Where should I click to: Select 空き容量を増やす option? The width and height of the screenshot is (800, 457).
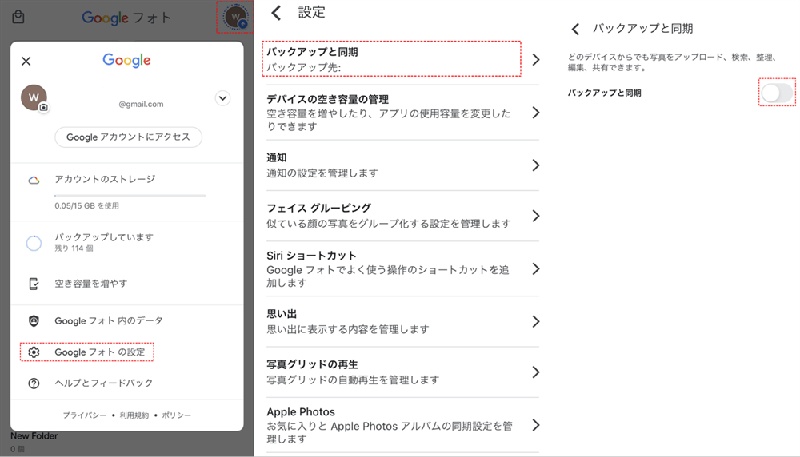tap(91, 284)
